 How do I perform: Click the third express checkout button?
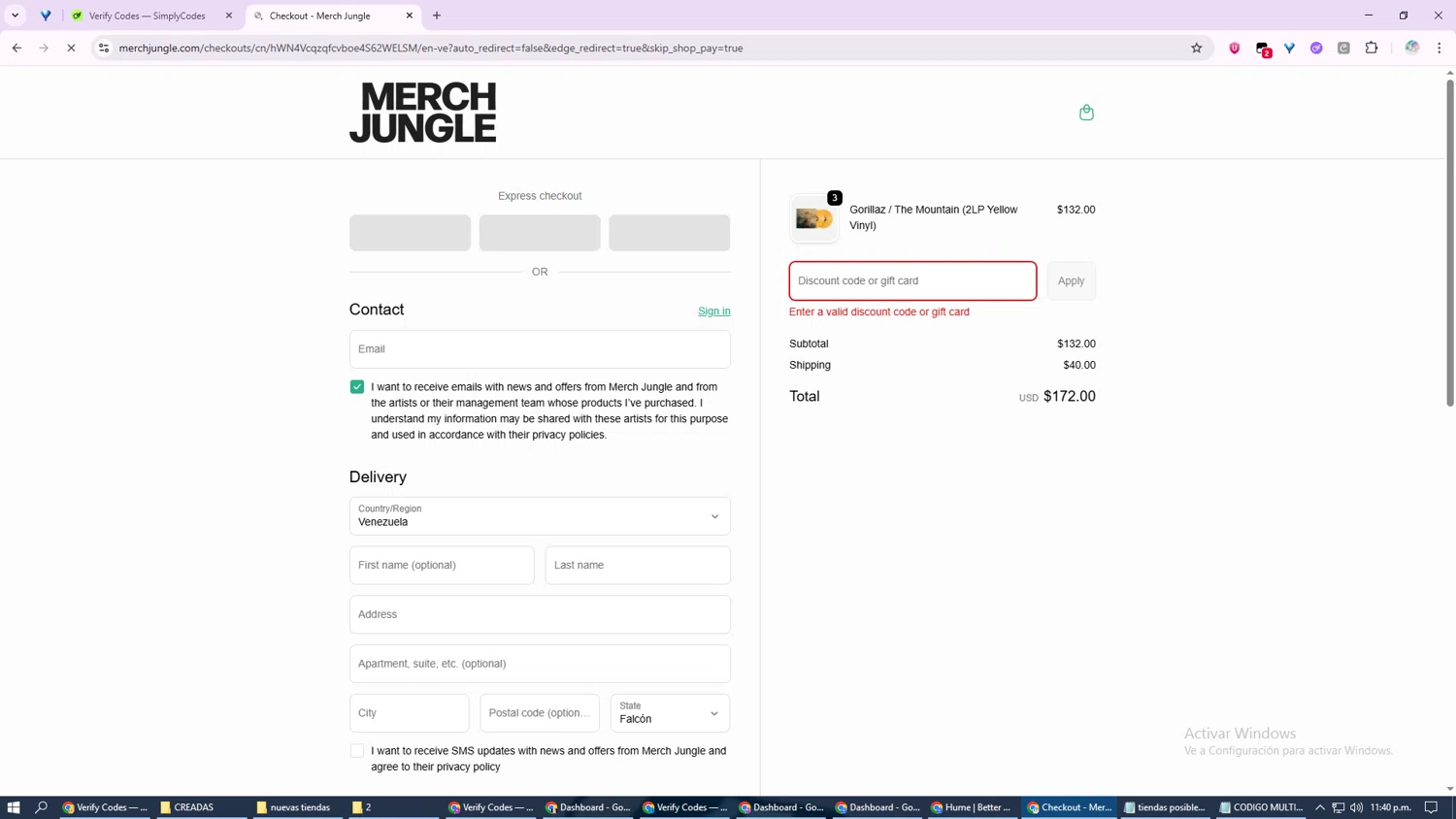(670, 233)
